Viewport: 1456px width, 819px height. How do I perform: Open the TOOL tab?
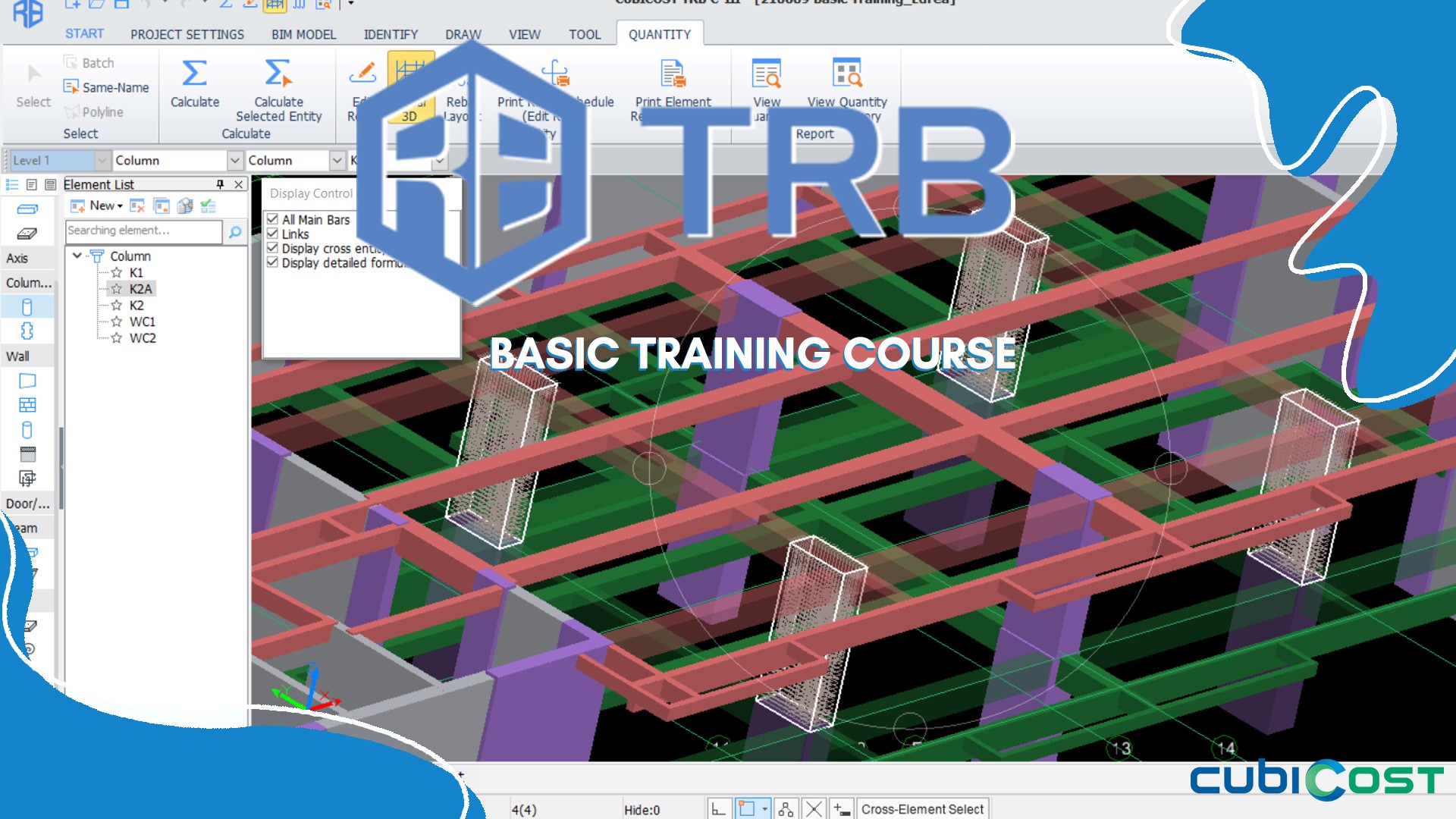point(585,34)
